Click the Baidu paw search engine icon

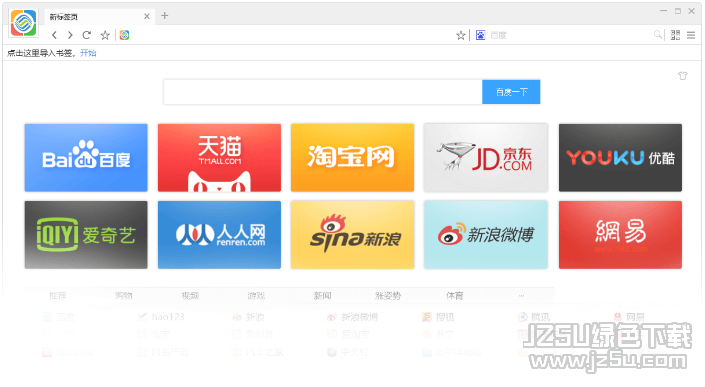480,35
